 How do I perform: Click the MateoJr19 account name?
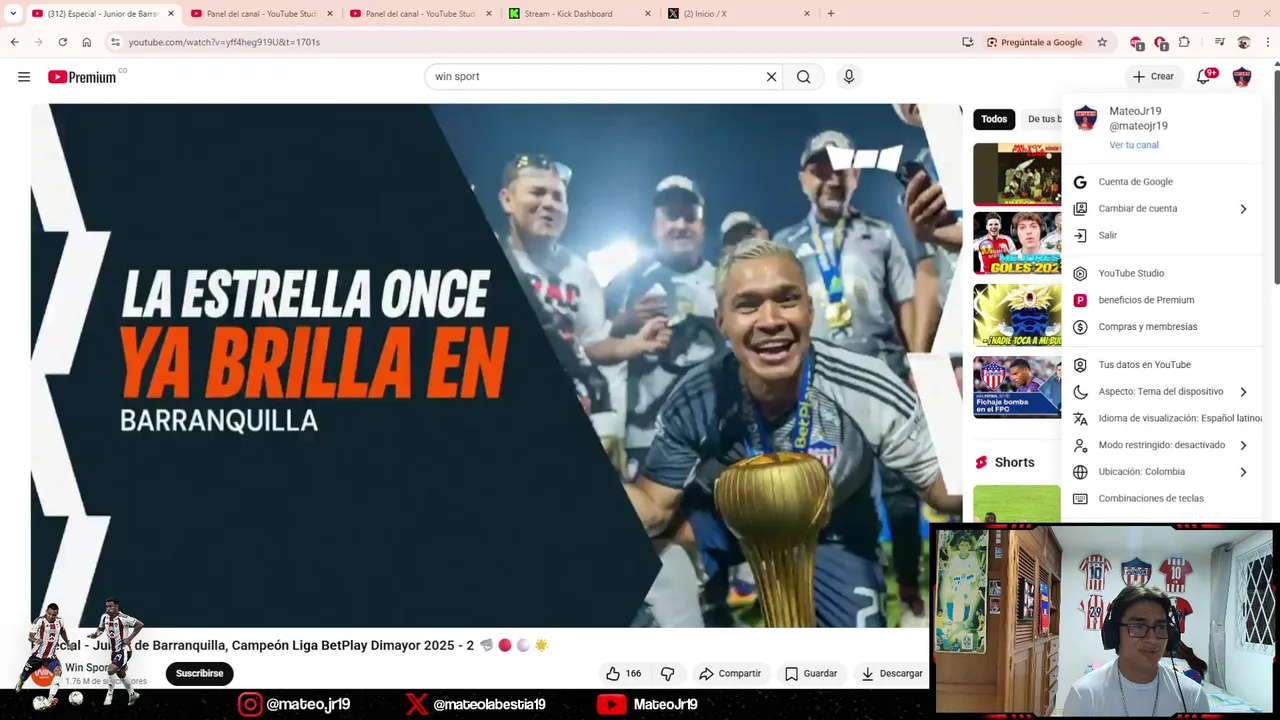pos(1135,111)
